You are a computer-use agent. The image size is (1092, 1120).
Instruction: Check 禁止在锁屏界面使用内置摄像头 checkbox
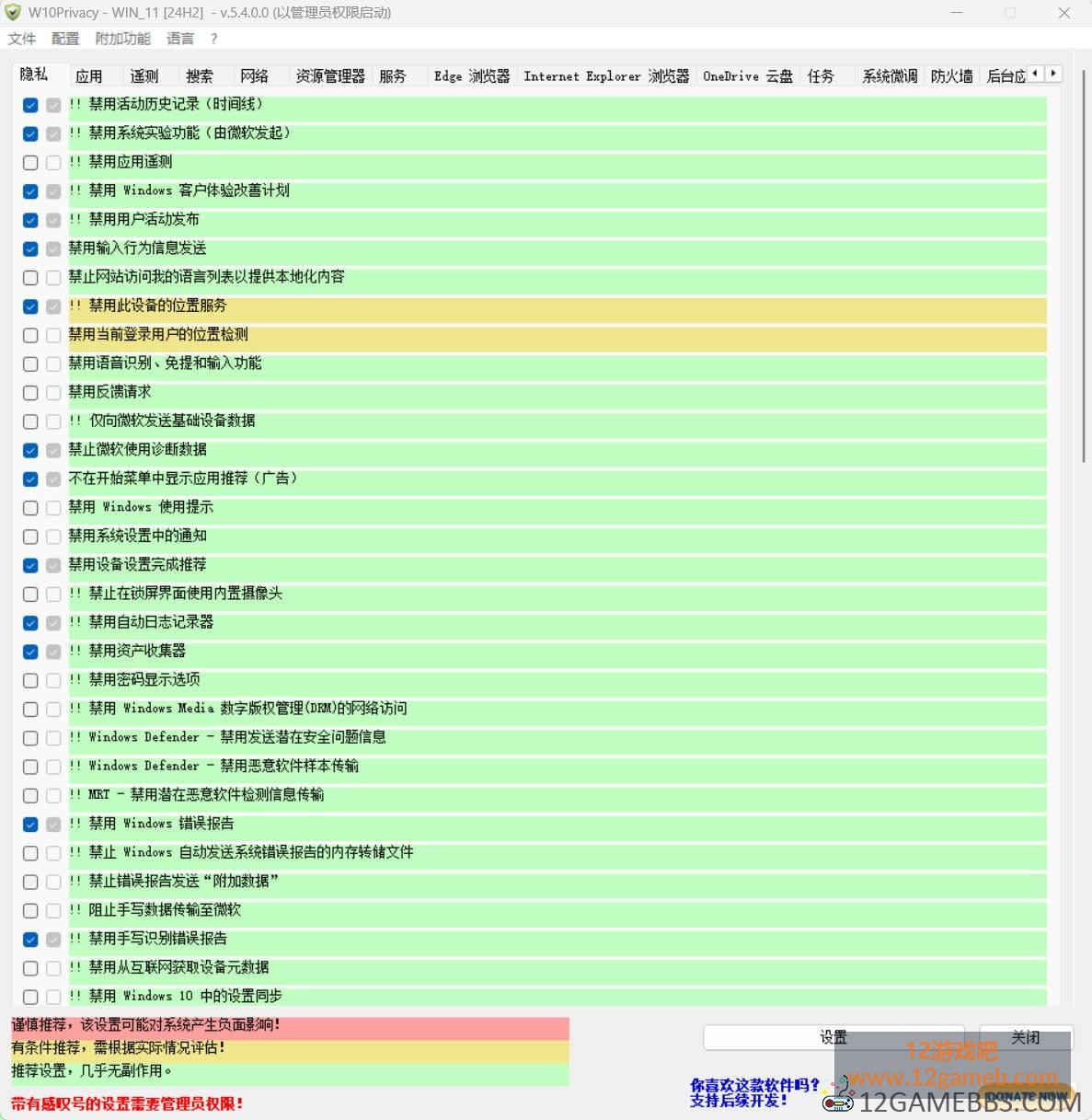pyautogui.click(x=30, y=595)
